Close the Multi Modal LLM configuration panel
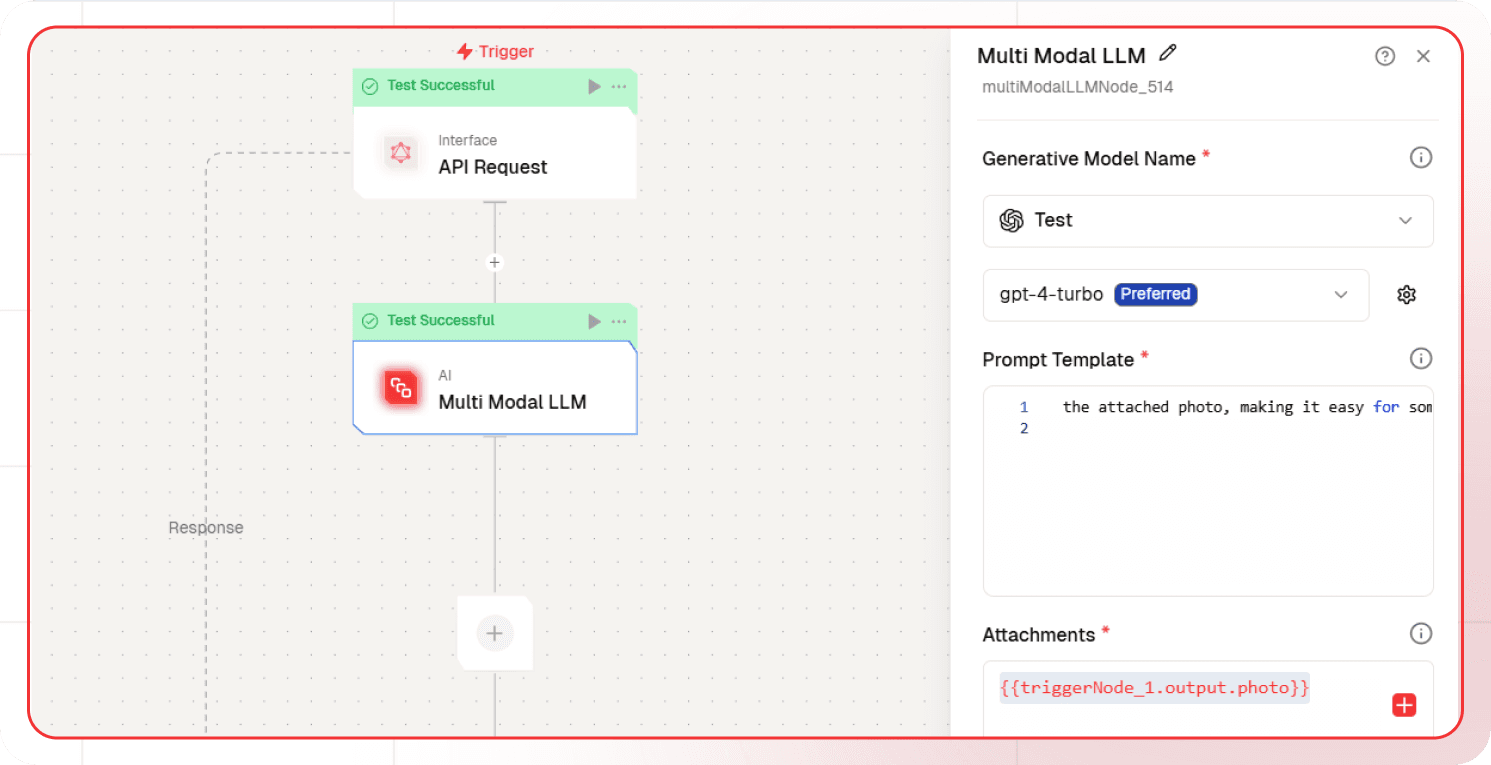1491x765 pixels. click(1423, 56)
